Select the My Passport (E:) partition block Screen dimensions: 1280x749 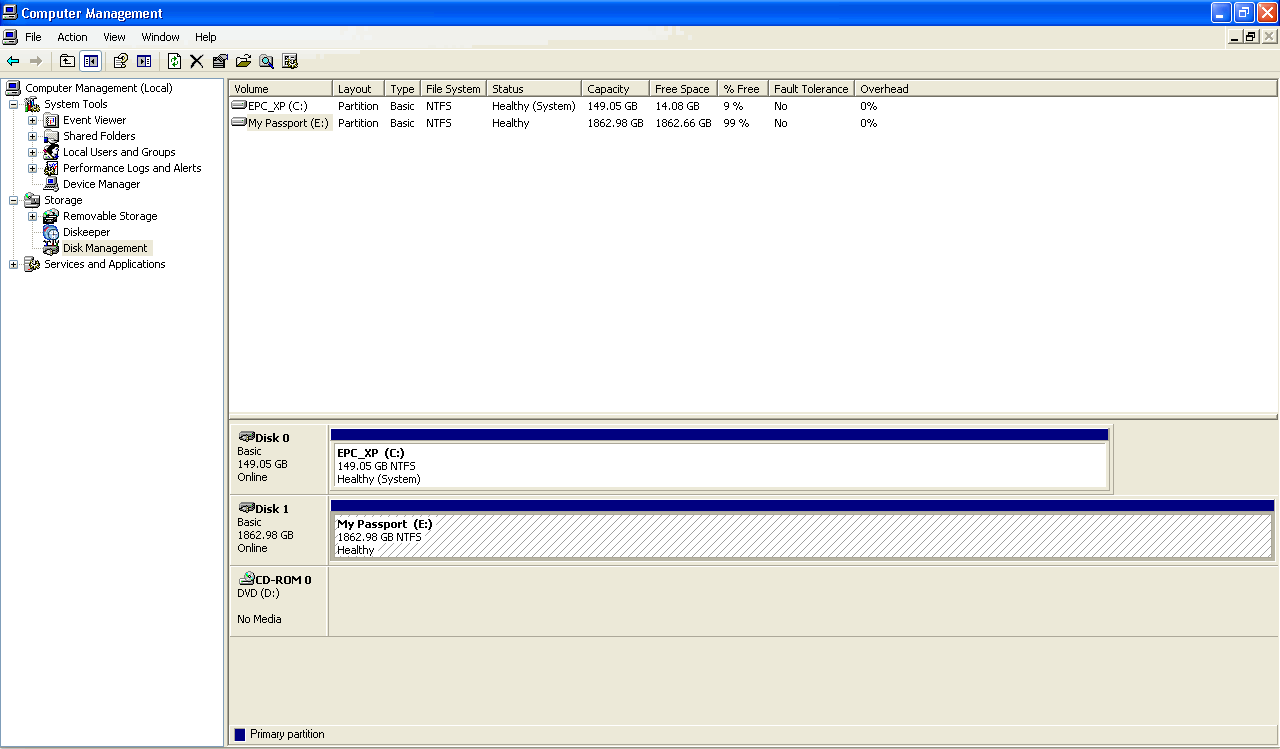801,536
